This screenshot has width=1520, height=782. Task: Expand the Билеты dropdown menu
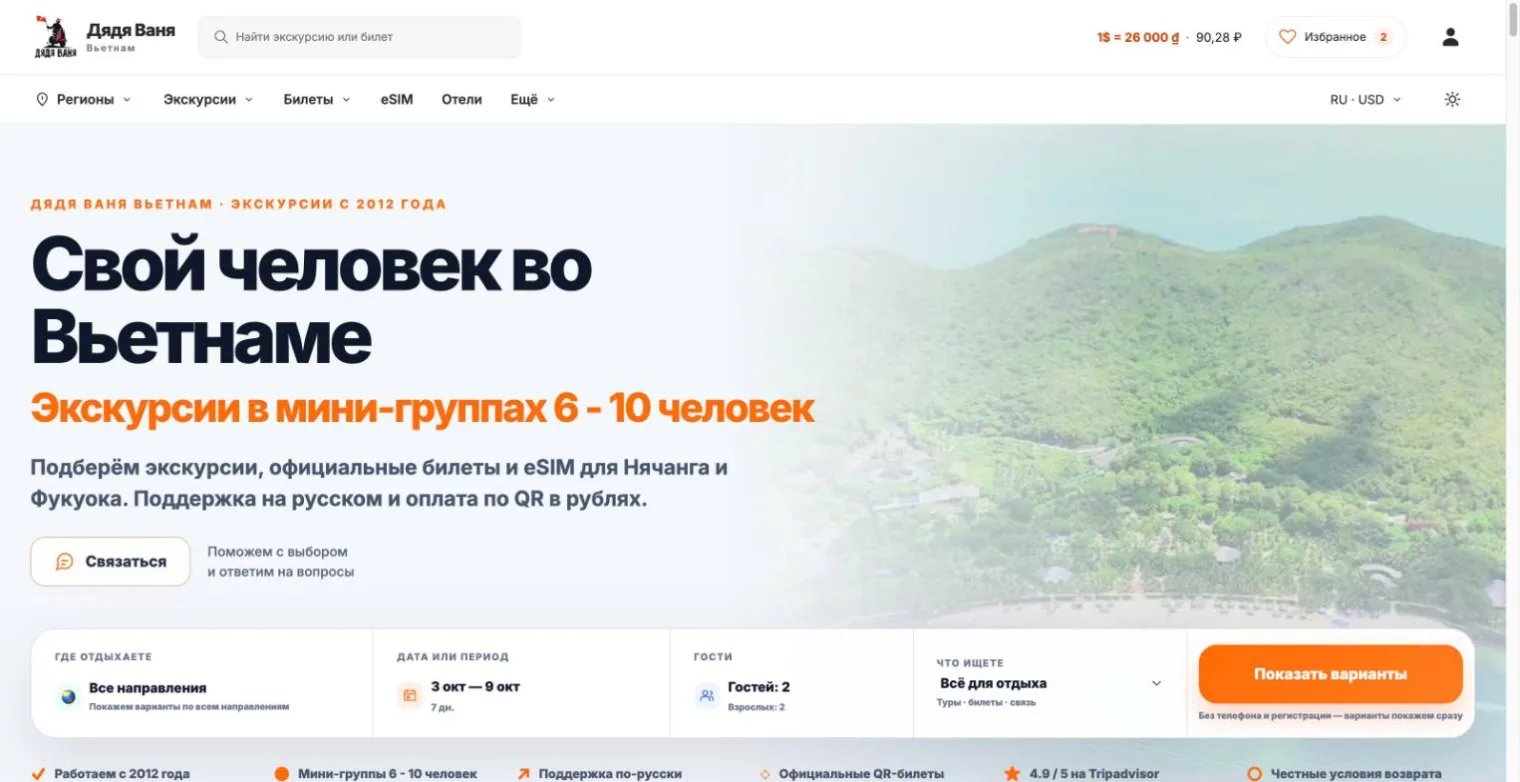(317, 99)
